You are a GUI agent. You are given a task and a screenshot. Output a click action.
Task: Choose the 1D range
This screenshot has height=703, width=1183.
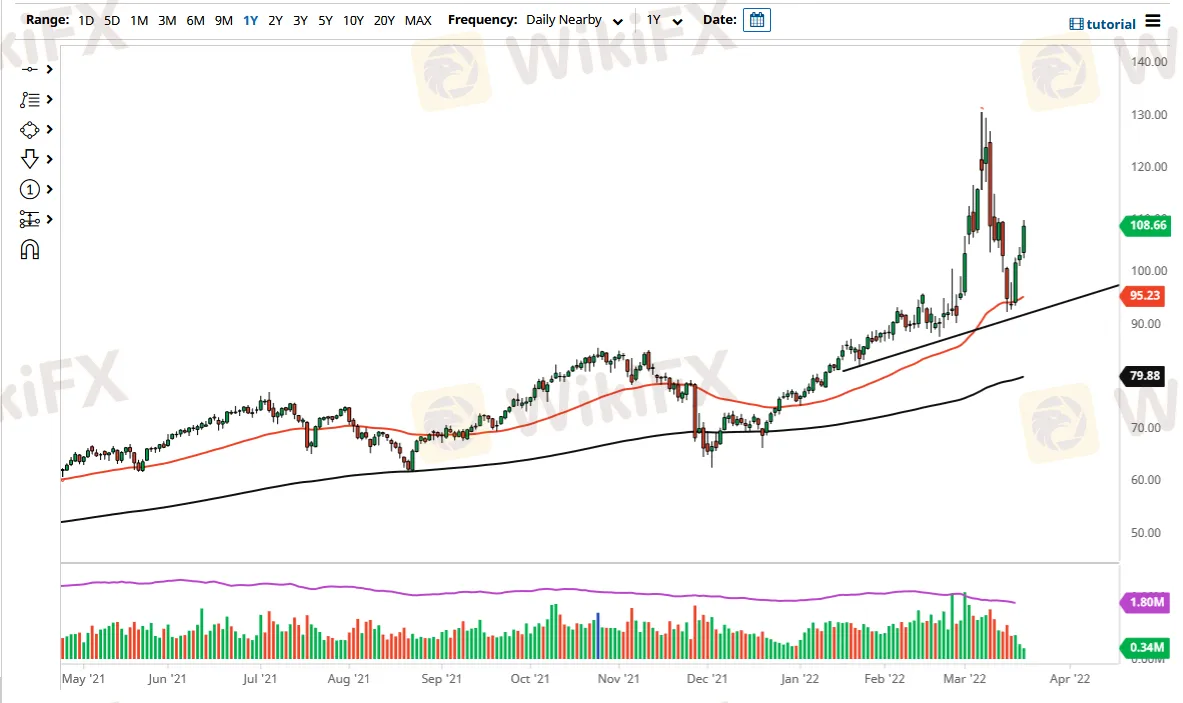pos(87,20)
